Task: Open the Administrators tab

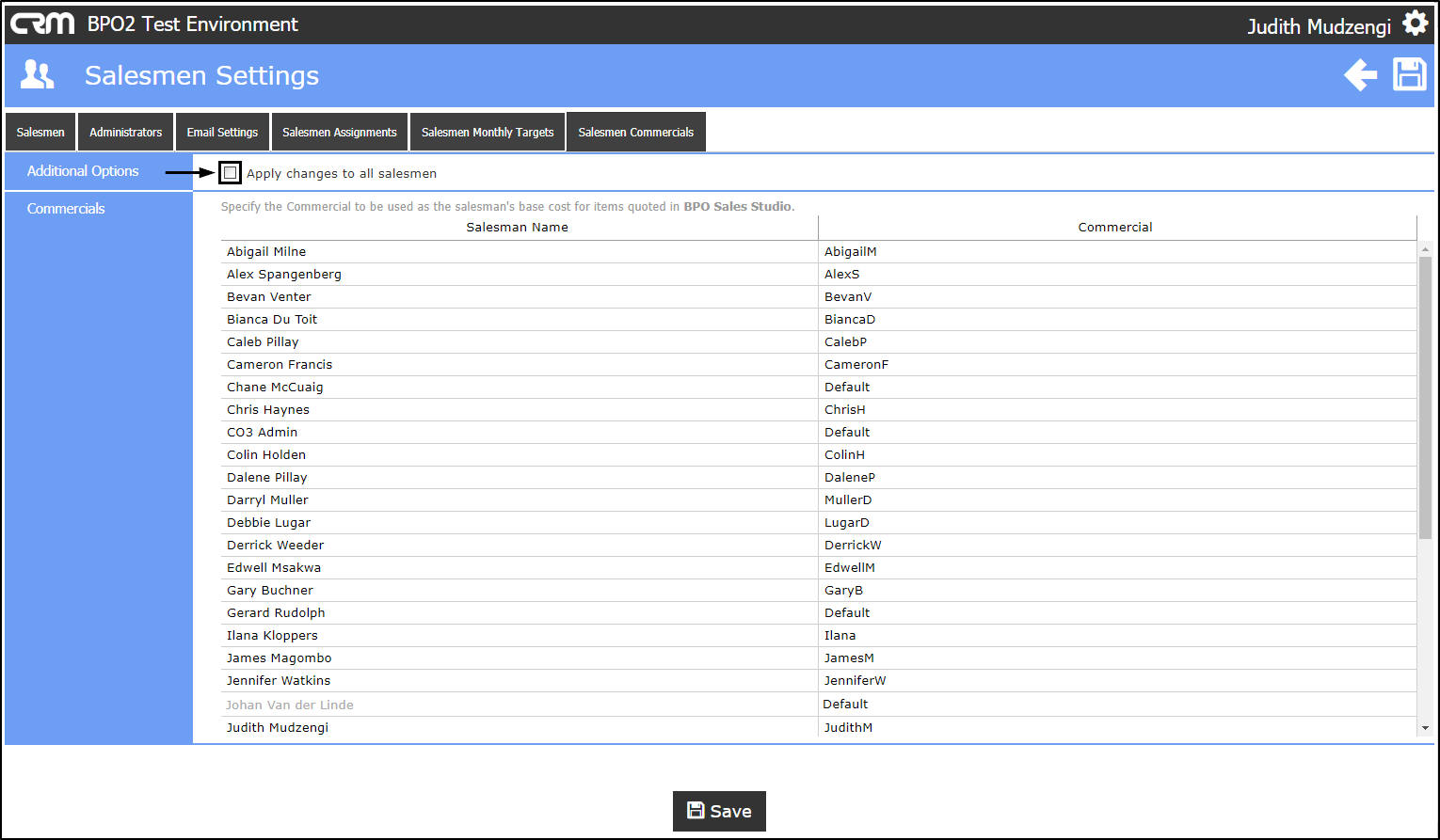Action: pos(125,132)
